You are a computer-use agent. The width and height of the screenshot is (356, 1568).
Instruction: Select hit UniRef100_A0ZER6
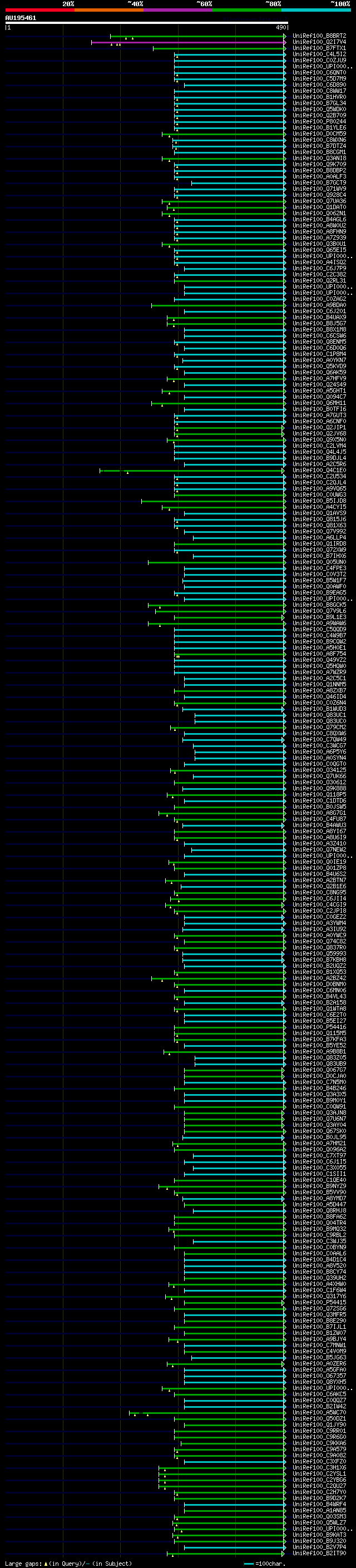coord(319,1363)
